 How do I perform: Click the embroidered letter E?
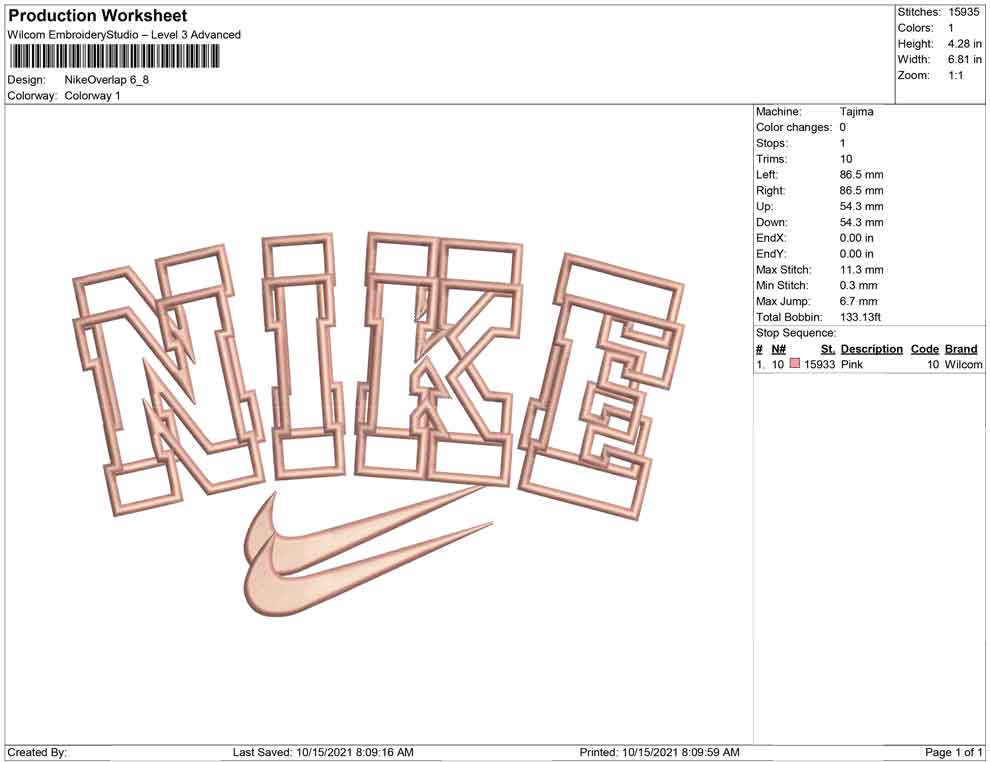click(x=602, y=386)
